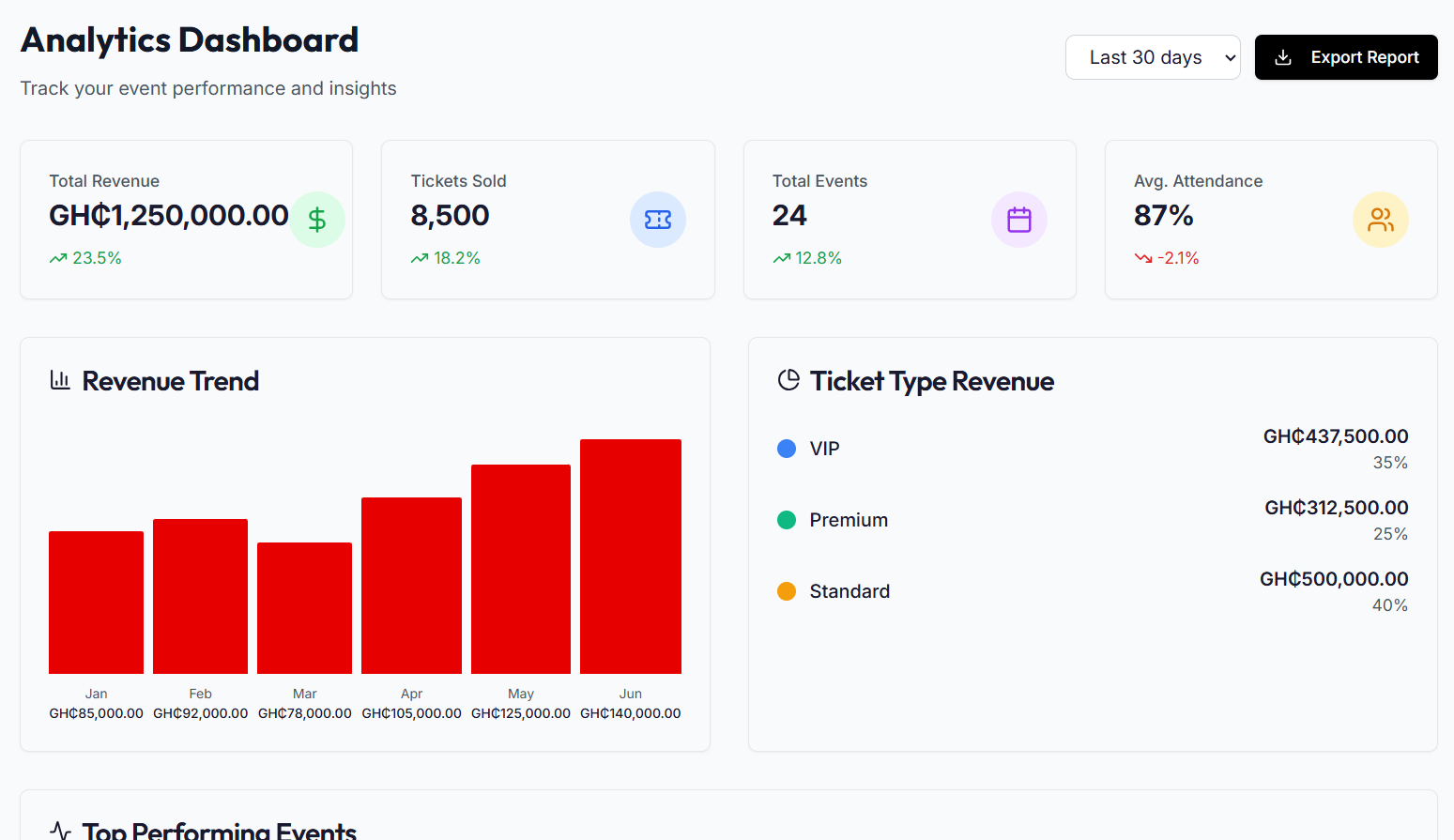Image resolution: width=1454 pixels, height=840 pixels.
Task: Click the GH₵78,000.00 March amount
Action: coord(304,713)
